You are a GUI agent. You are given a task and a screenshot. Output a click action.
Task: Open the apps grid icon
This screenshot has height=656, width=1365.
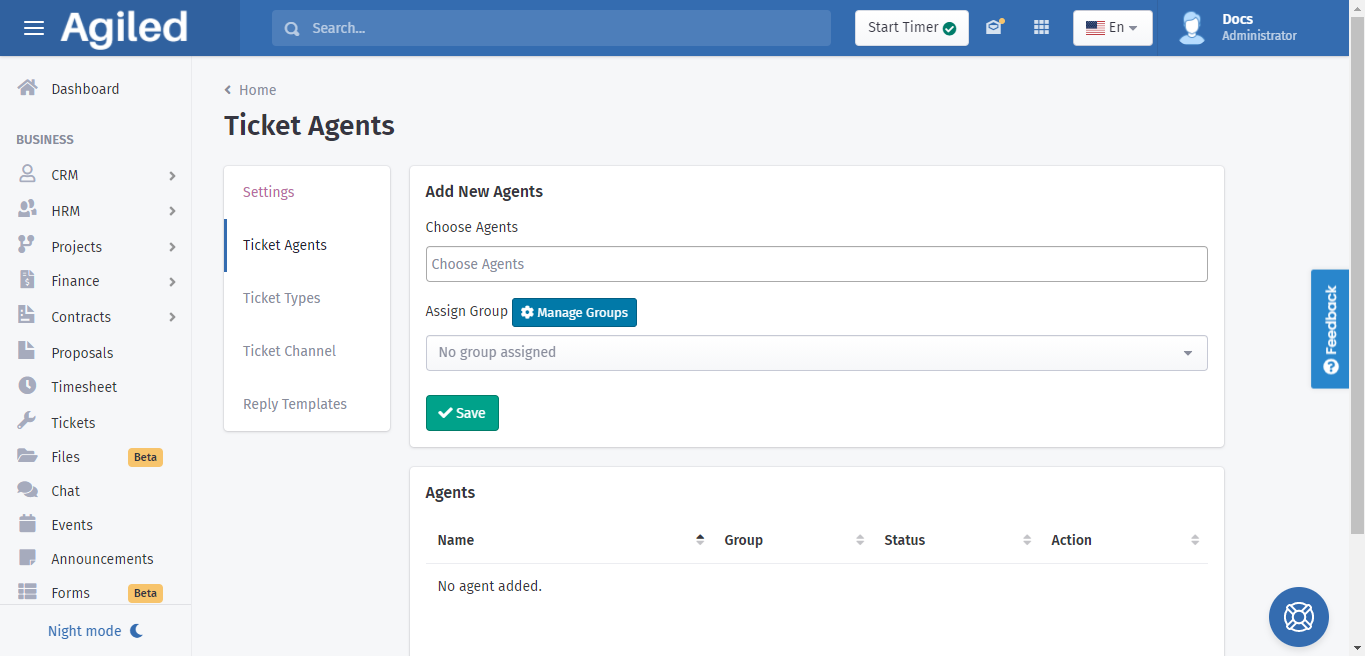(1041, 28)
